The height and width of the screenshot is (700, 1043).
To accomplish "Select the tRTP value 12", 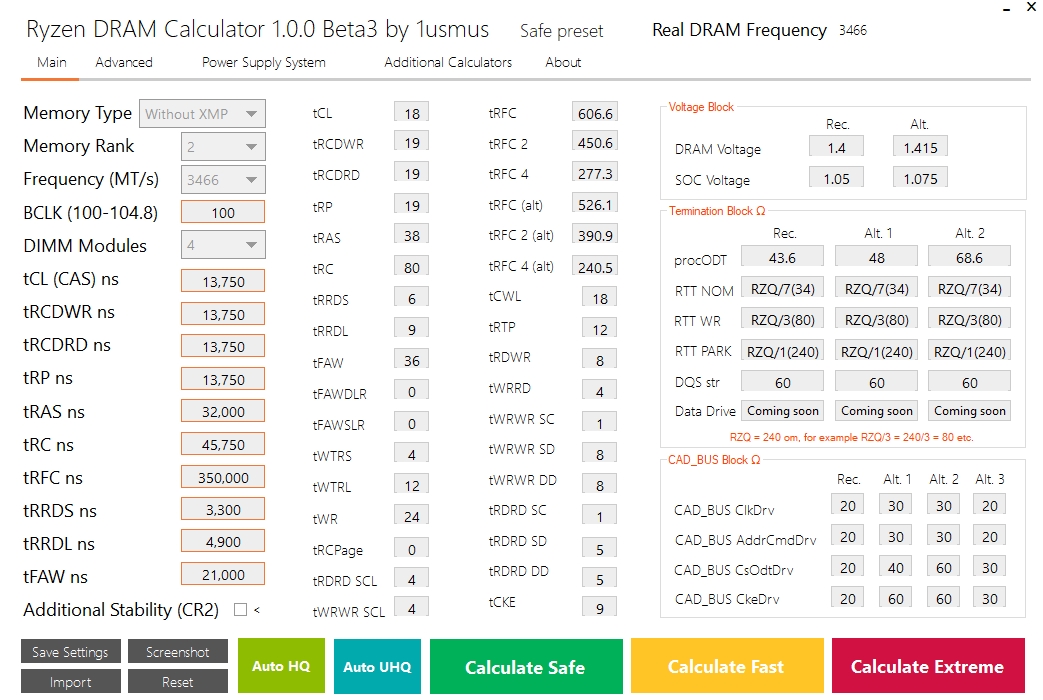I will coord(599,329).
